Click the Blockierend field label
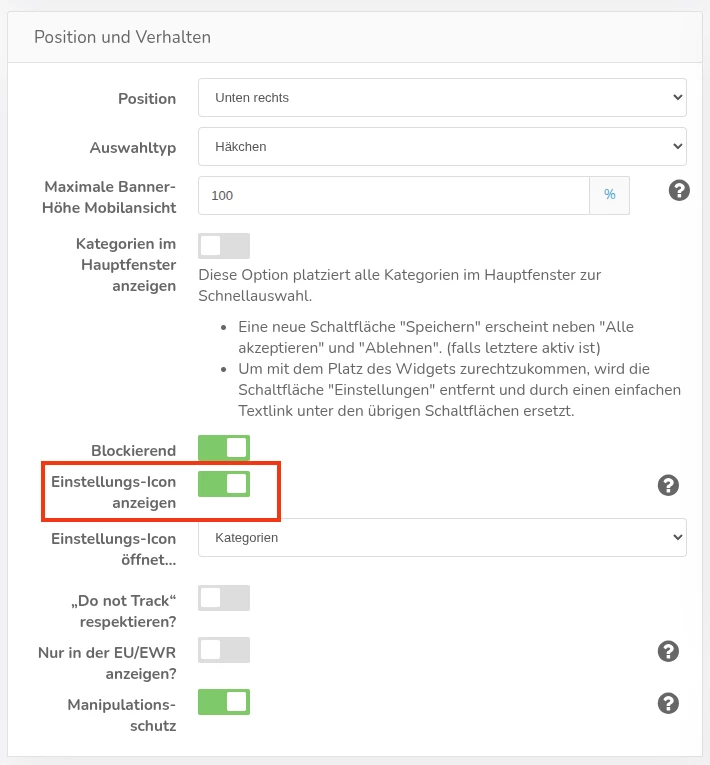This screenshot has height=765, width=710. coord(133,451)
